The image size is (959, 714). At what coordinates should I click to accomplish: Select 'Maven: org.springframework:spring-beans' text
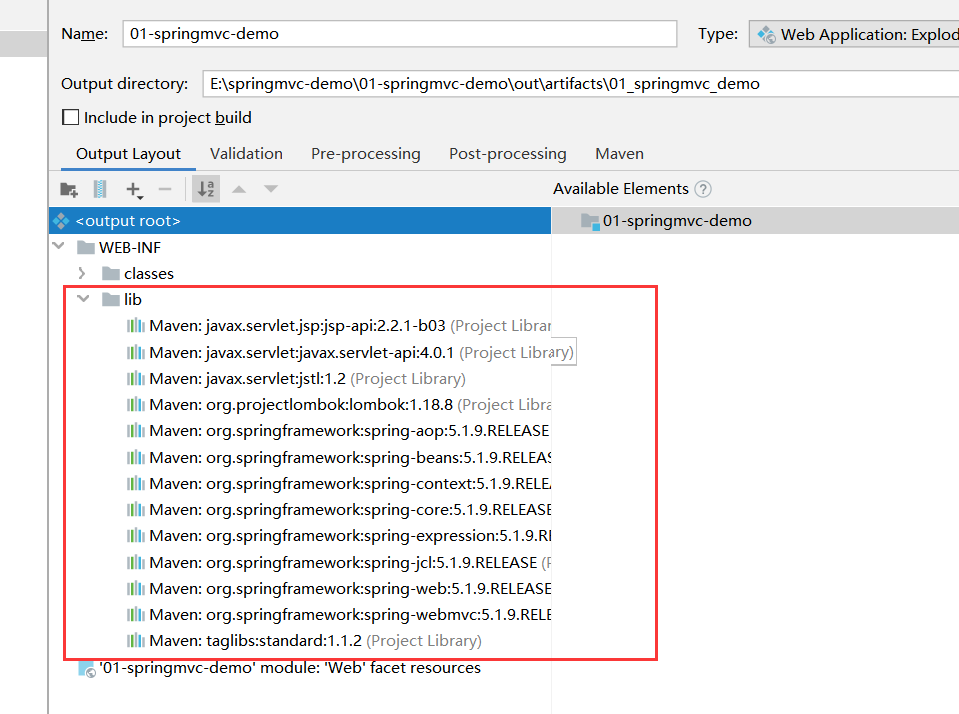[x=305, y=457]
